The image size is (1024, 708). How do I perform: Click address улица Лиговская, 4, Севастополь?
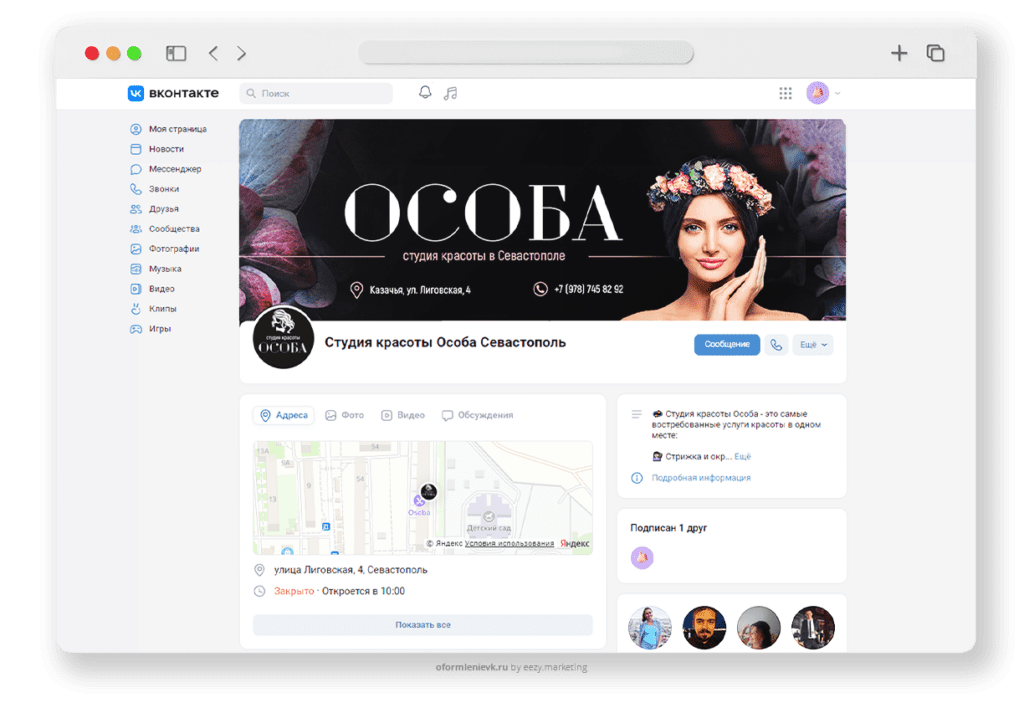(x=351, y=570)
